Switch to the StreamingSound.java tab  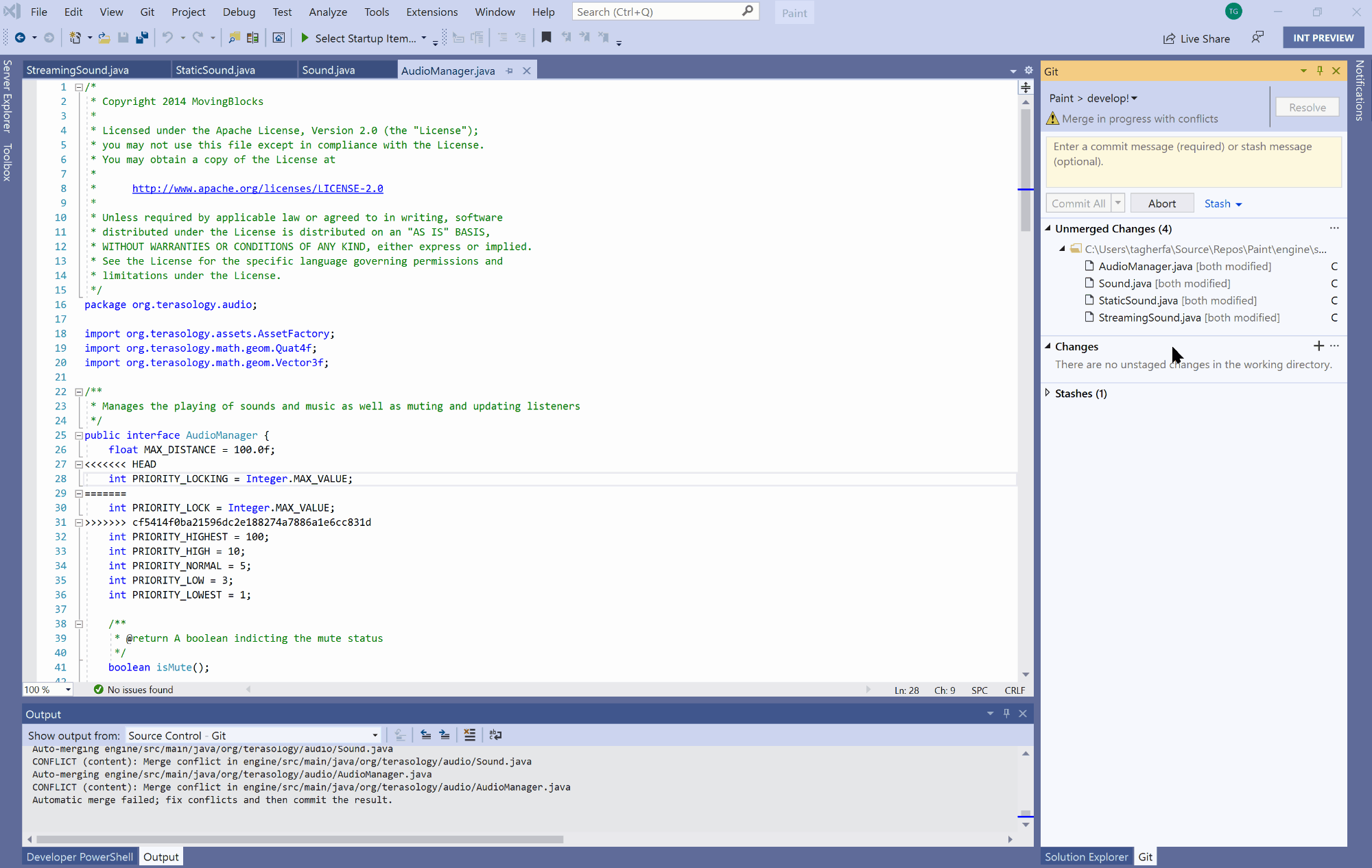(x=96, y=70)
